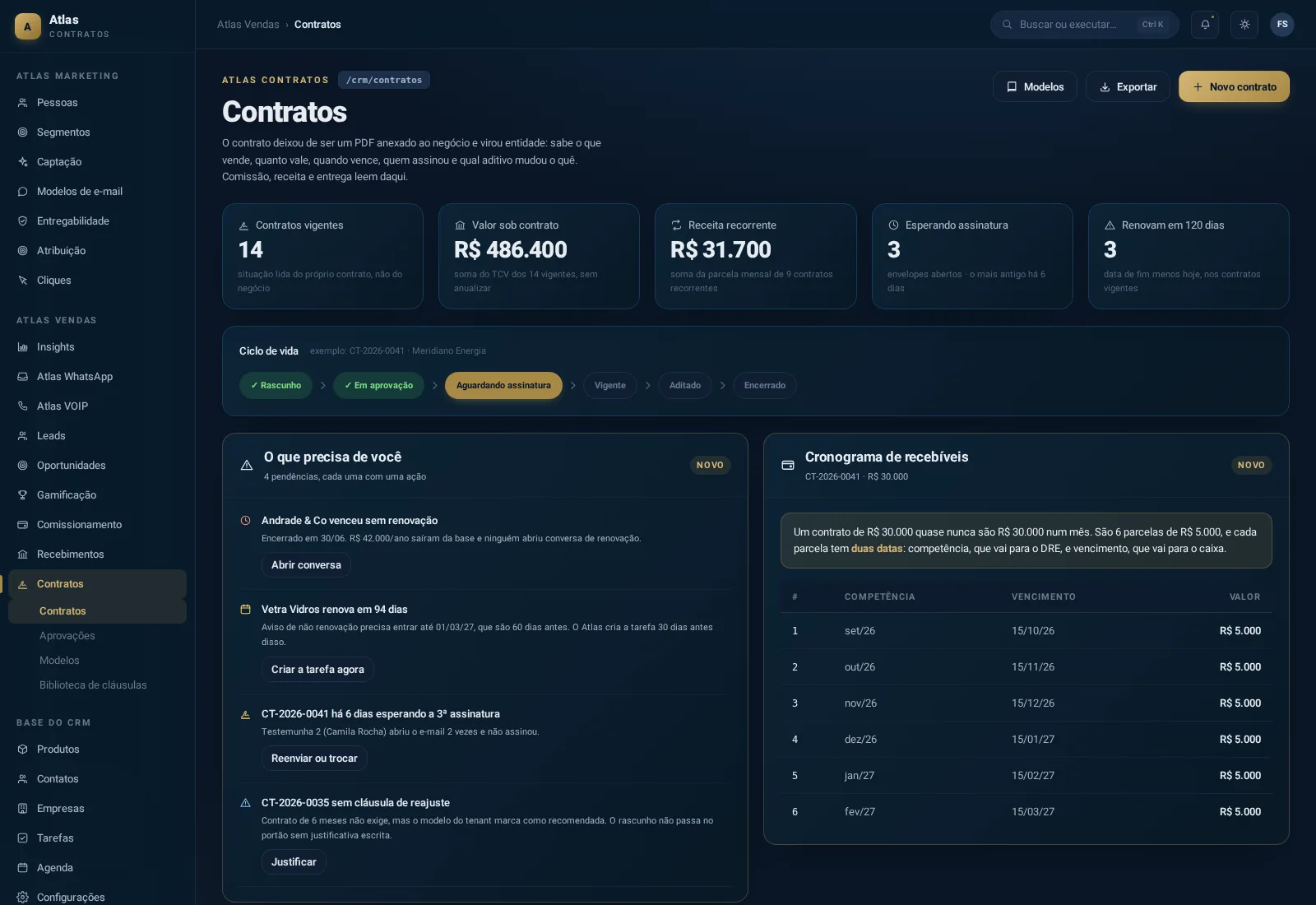Image resolution: width=1316 pixels, height=905 pixels.
Task: Export contracts with Exportar button
Action: (1128, 86)
